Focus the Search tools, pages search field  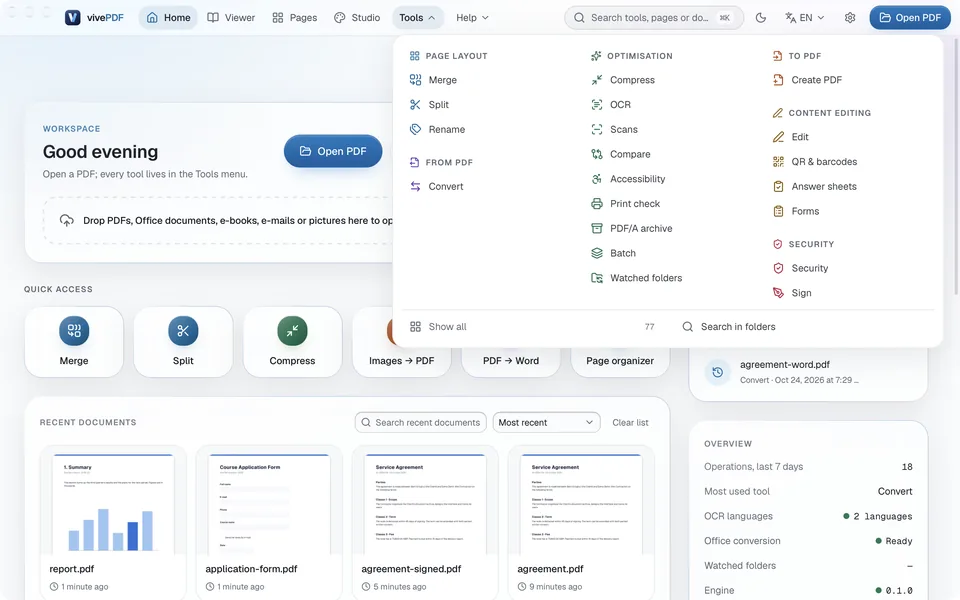653,18
